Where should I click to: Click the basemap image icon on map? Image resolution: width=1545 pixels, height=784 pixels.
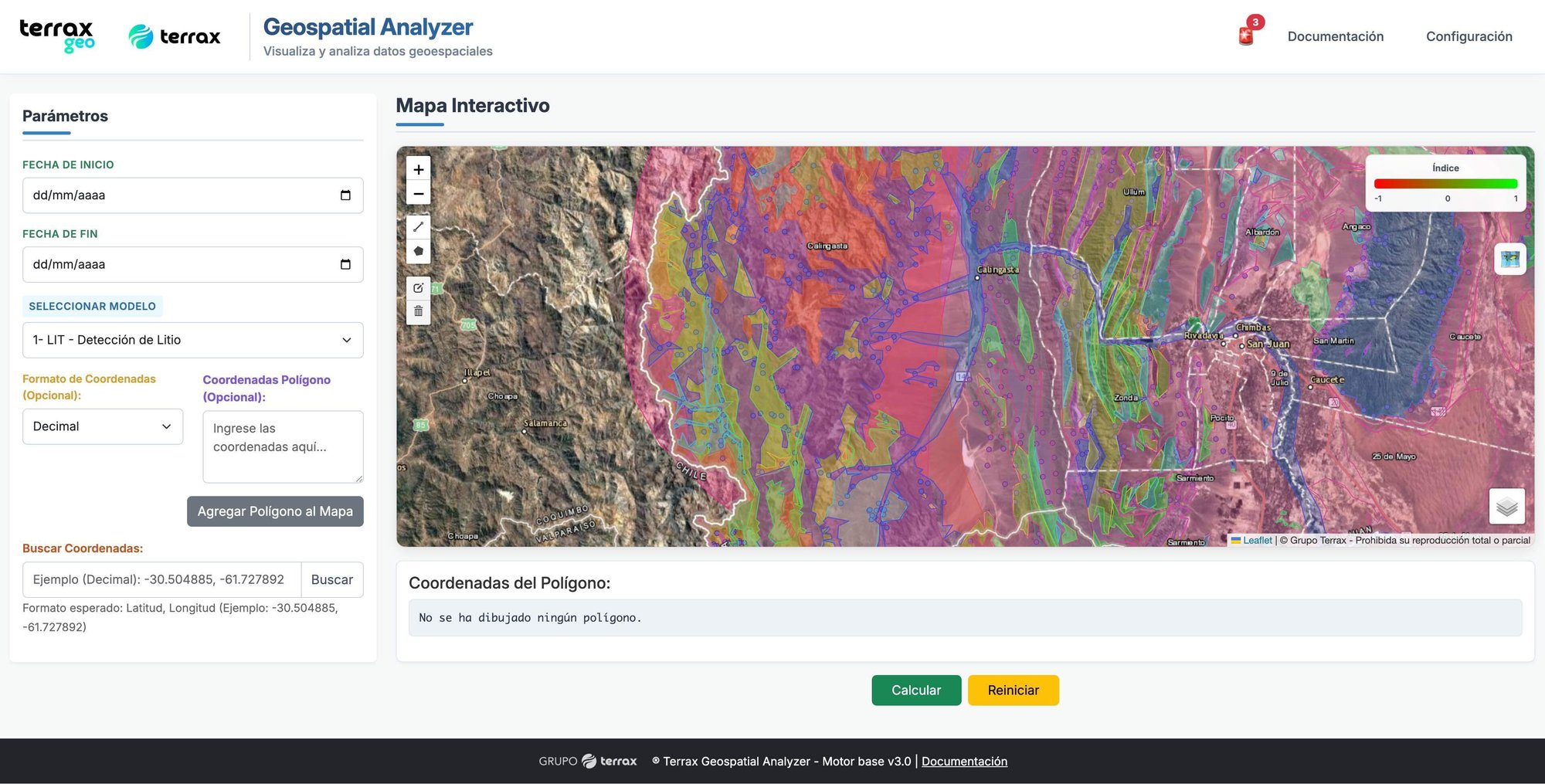click(1509, 259)
